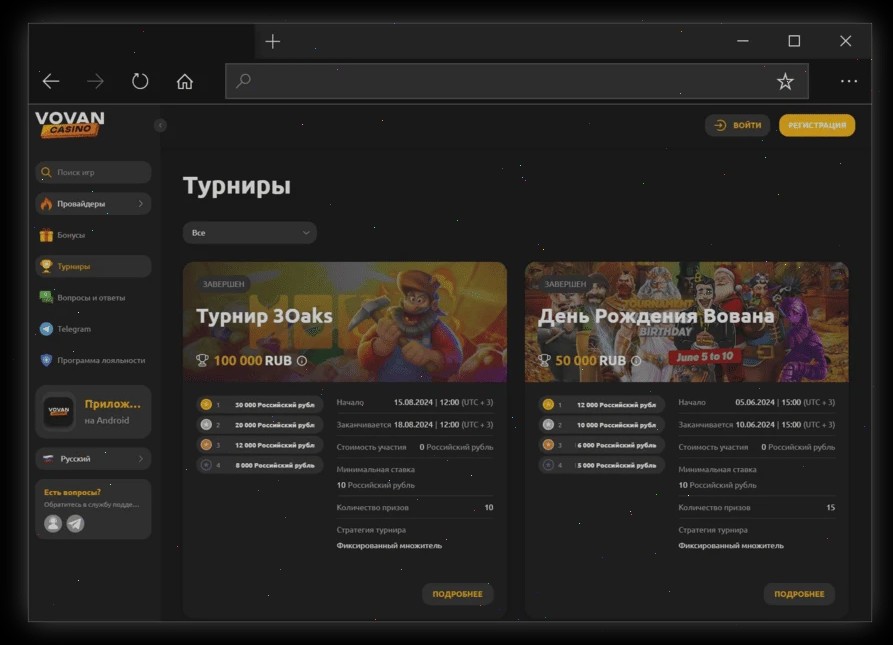Open a new tab with the plus icon

click(x=273, y=42)
